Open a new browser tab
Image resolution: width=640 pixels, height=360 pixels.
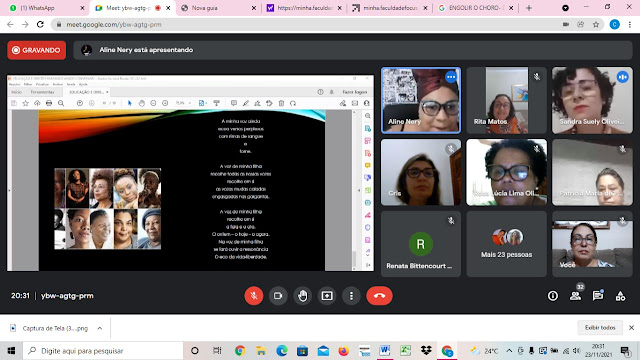pyautogui.click(x=529, y=8)
